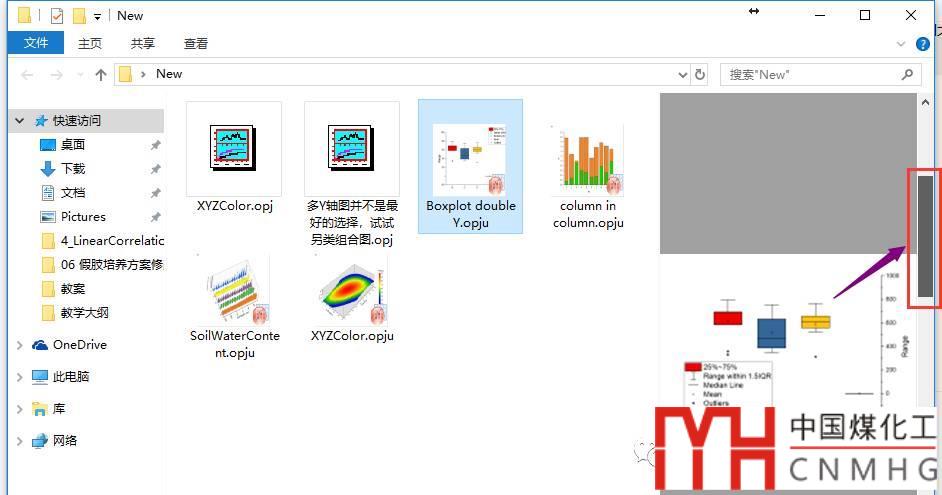This screenshot has height=495, width=942.
Task: Click the New Folder quick access icon
Action: point(79,16)
